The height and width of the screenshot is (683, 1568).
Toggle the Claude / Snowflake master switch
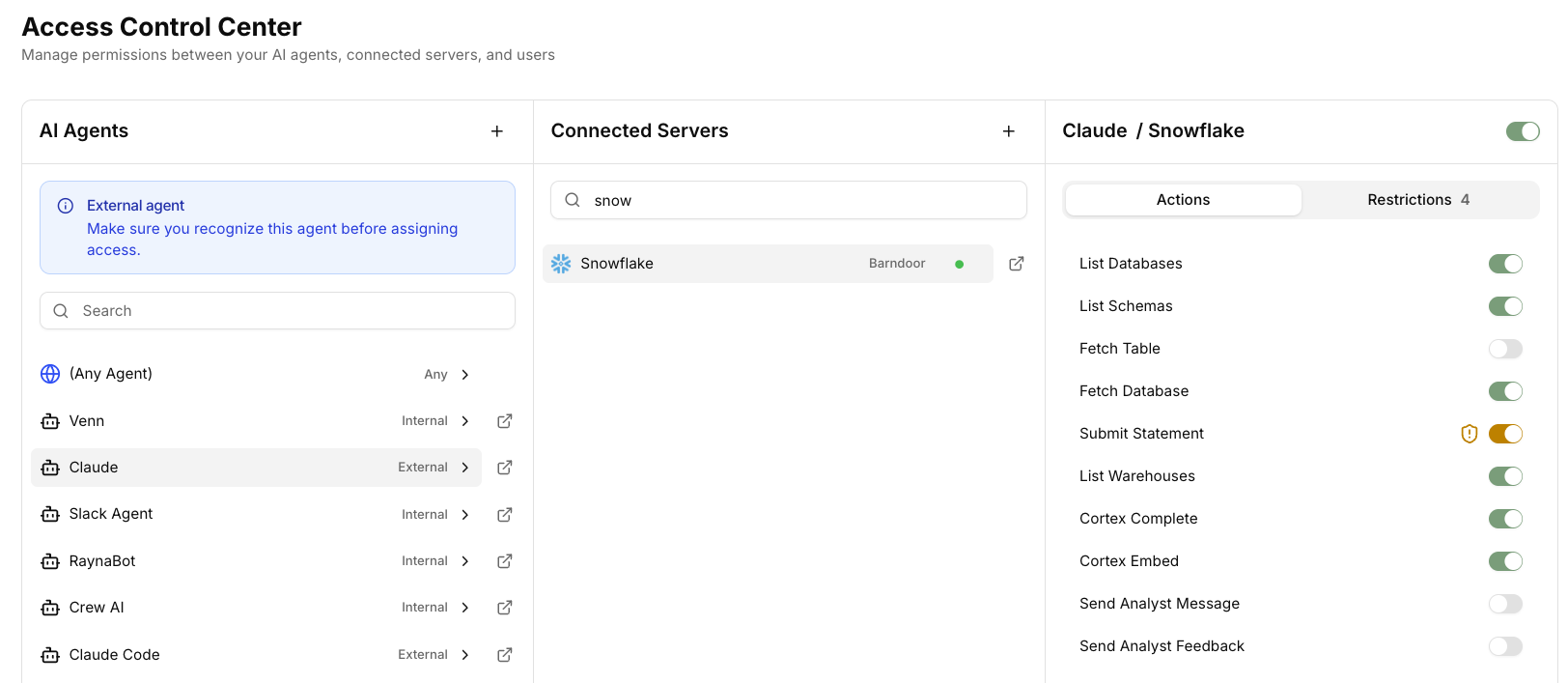(1523, 131)
